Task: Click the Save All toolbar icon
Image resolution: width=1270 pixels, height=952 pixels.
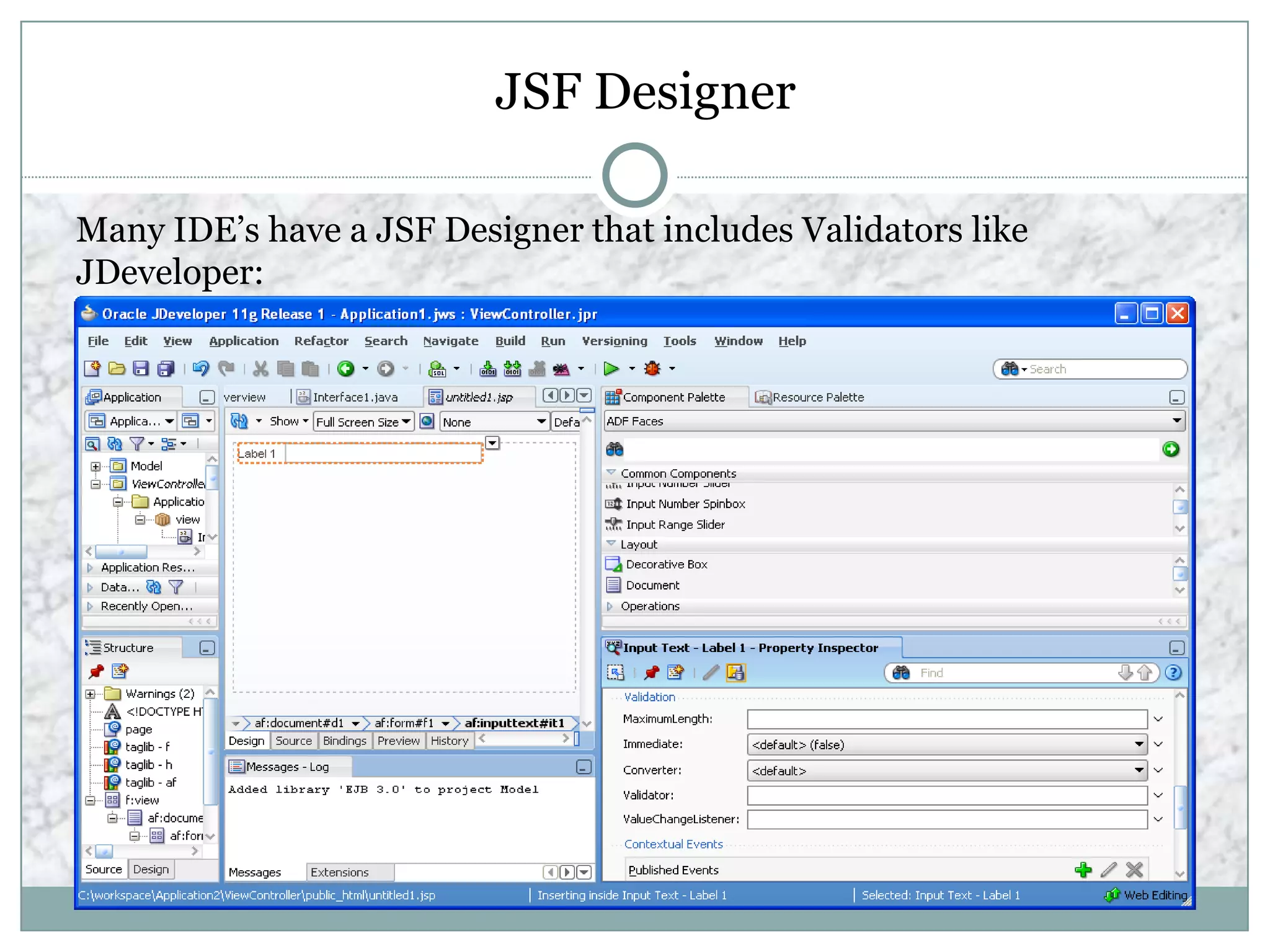Action: click(x=166, y=369)
